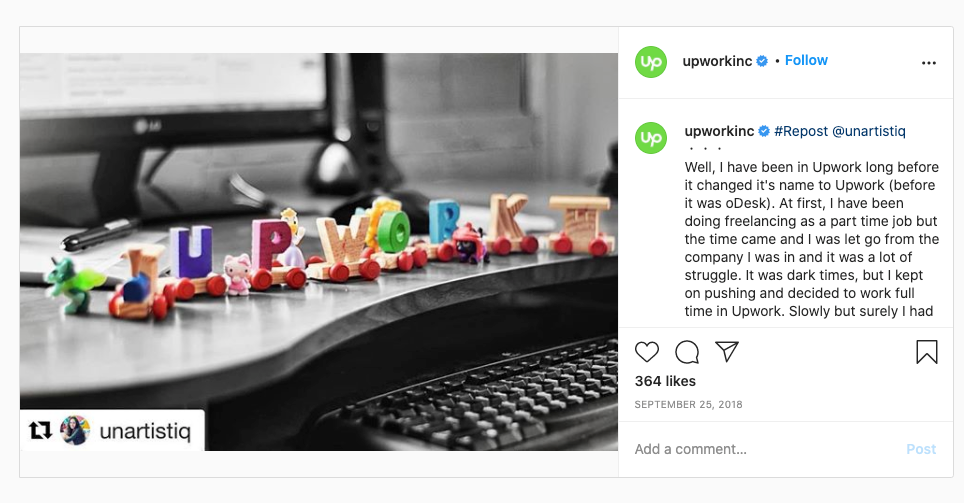Share post with paper plane icon
964x503 pixels.
click(727, 352)
